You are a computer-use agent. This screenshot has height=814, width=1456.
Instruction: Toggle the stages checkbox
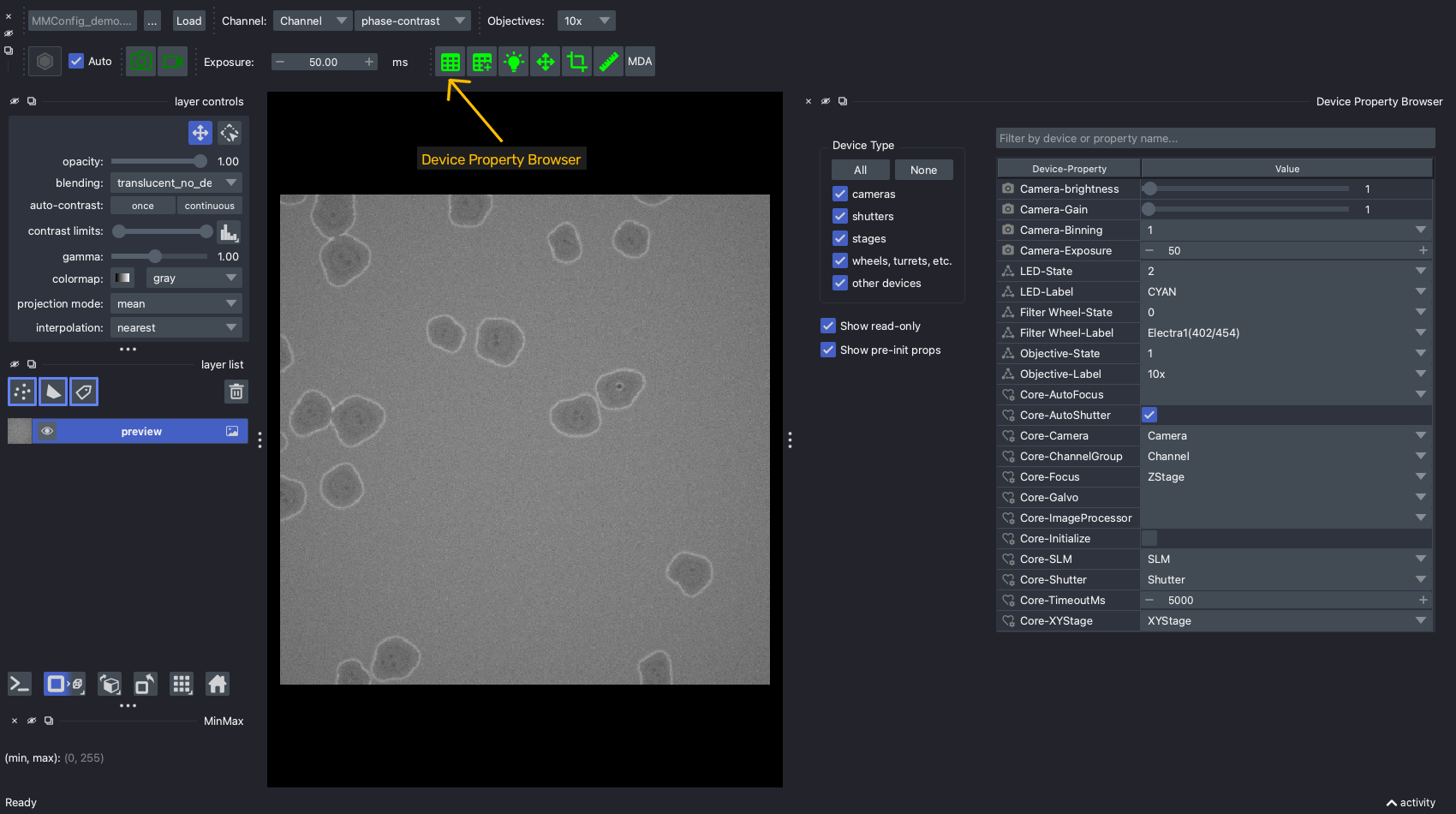coord(840,238)
